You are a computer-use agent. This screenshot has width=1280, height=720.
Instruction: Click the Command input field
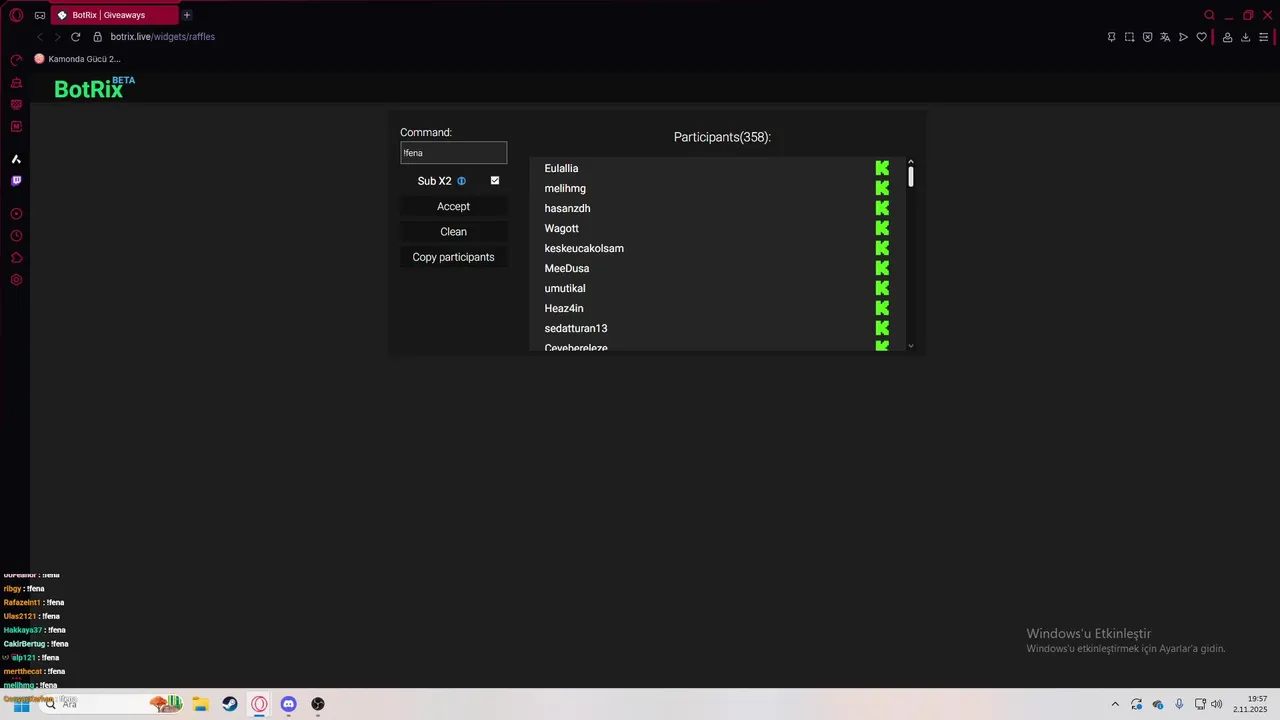tap(453, 153)
